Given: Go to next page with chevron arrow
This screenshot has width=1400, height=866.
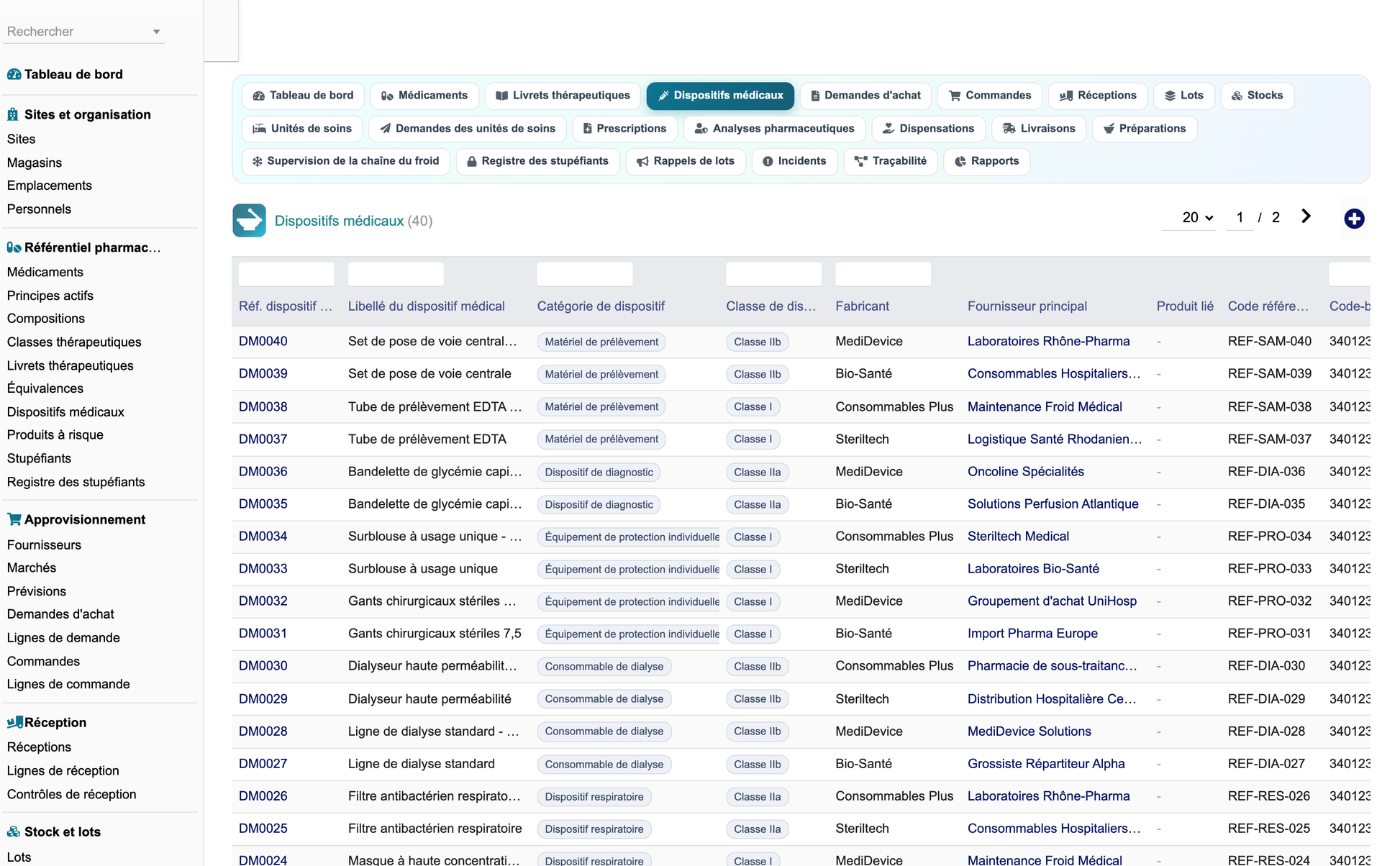Looking at the screenshot, I should point(1306,216).
